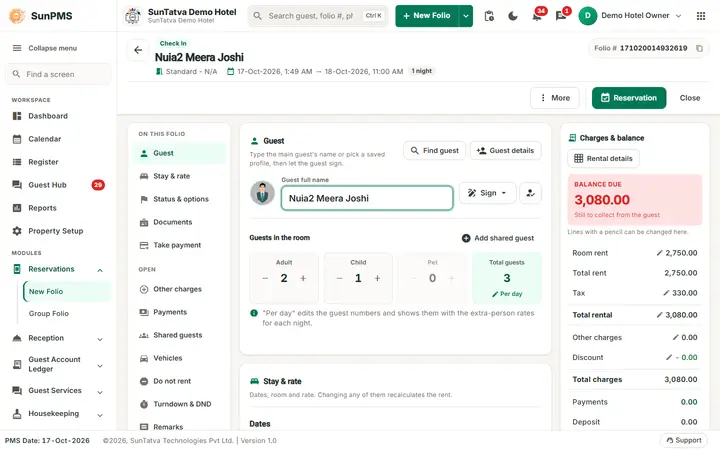Image resolution: width=720 pixels, height=450 pixels.
Task: Edit Other charges pencil icon
Action: 675,338
